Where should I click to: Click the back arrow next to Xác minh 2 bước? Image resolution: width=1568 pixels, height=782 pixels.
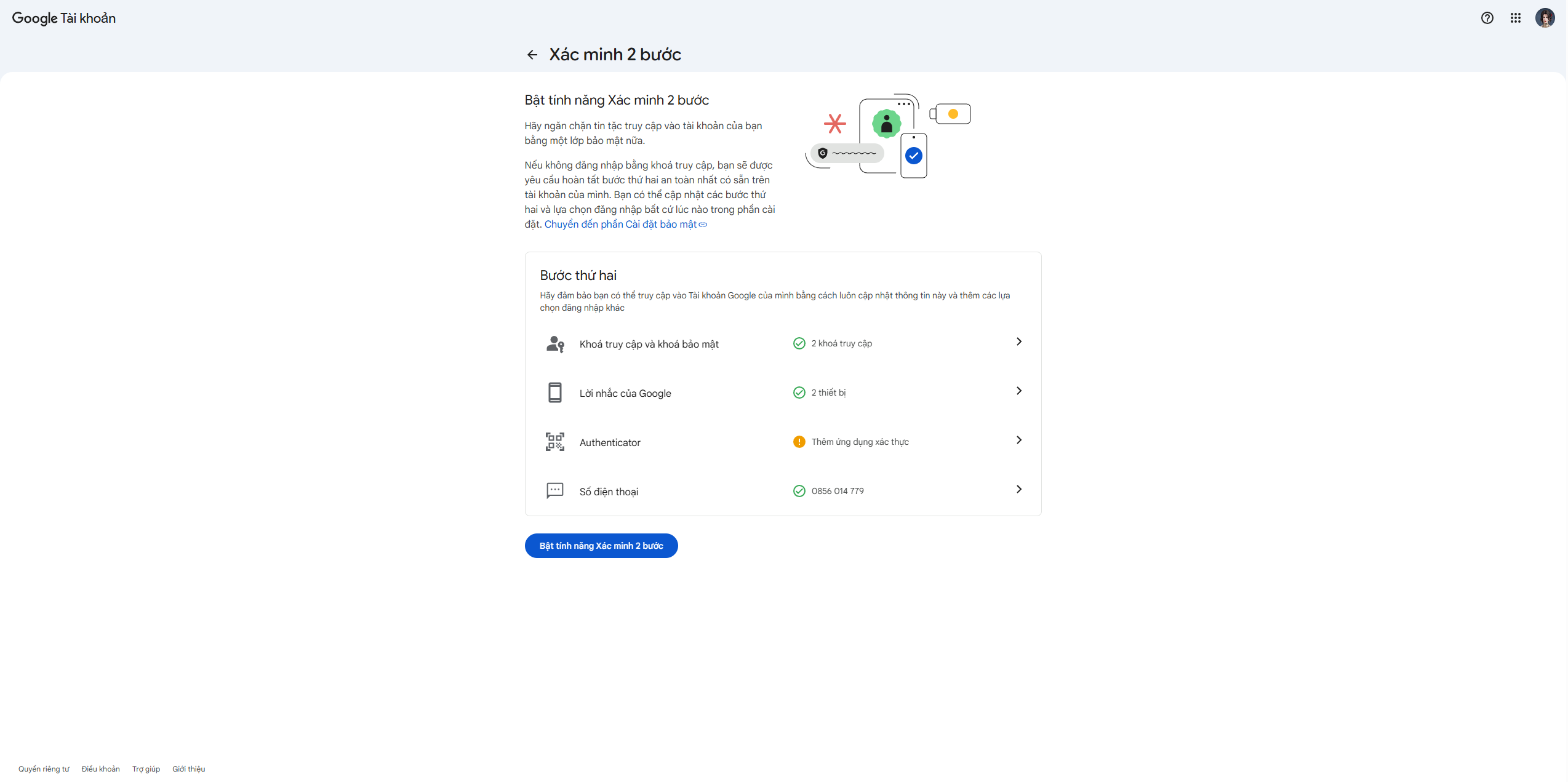[532, 55]
